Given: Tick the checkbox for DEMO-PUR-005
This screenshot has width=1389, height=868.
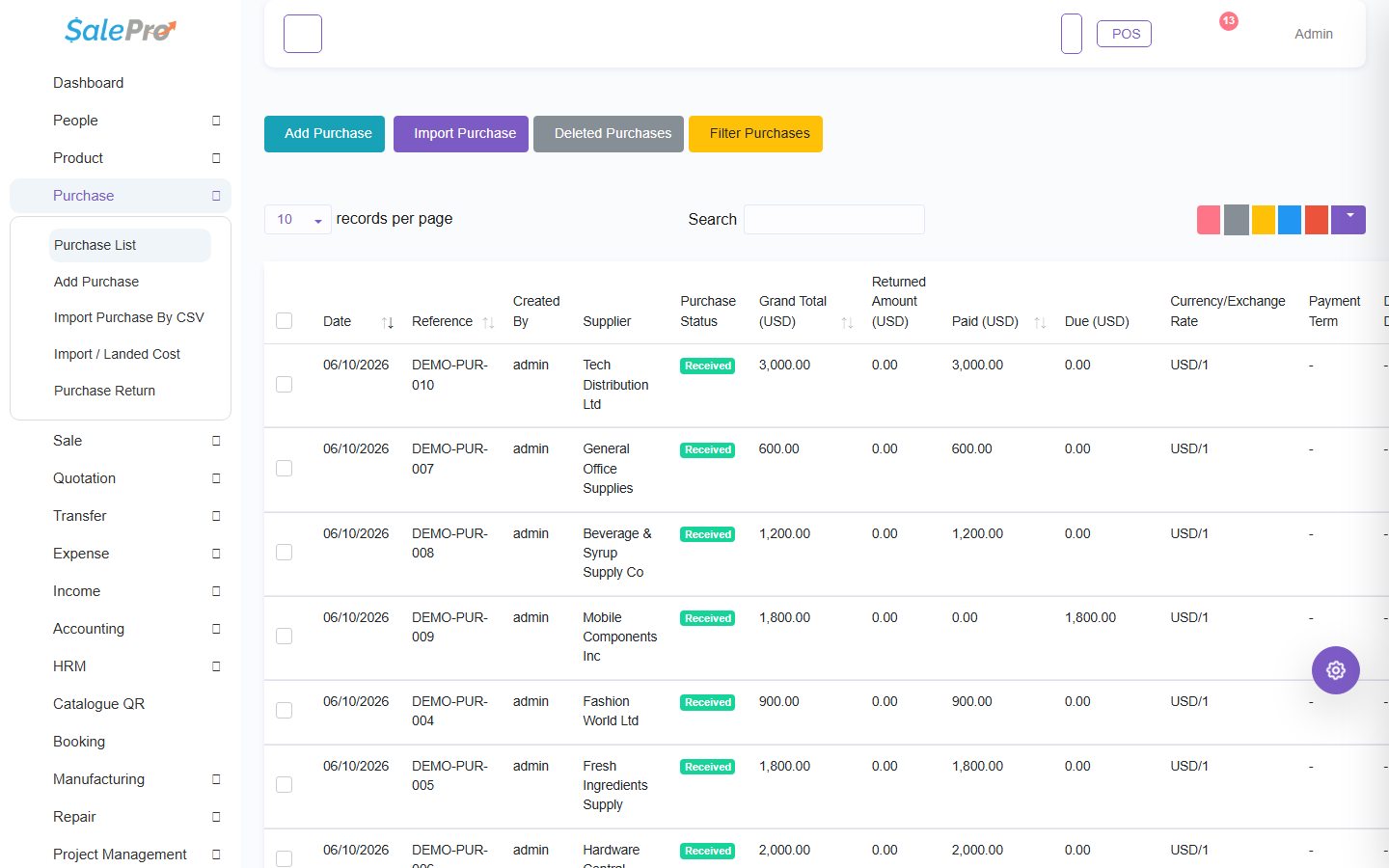Looking at the screenshot, I should (x=285, y=785).
